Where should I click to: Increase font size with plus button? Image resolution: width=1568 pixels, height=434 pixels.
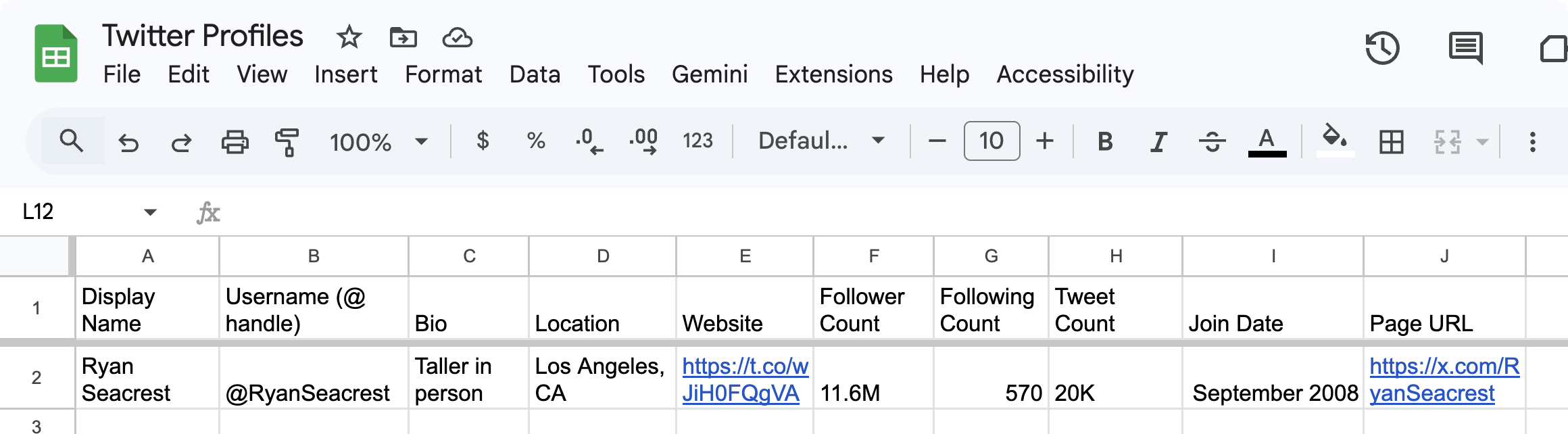pos(1045,141)
